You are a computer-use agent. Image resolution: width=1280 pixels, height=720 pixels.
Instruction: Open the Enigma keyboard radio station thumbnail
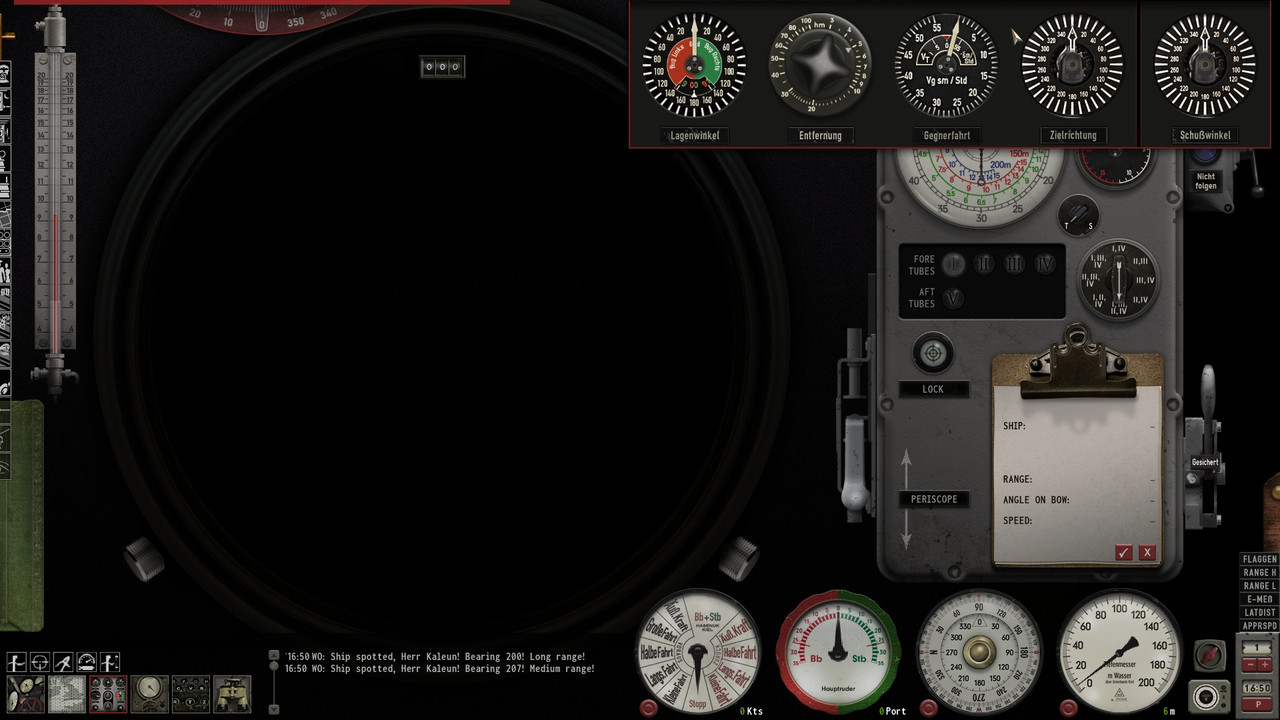191,694
